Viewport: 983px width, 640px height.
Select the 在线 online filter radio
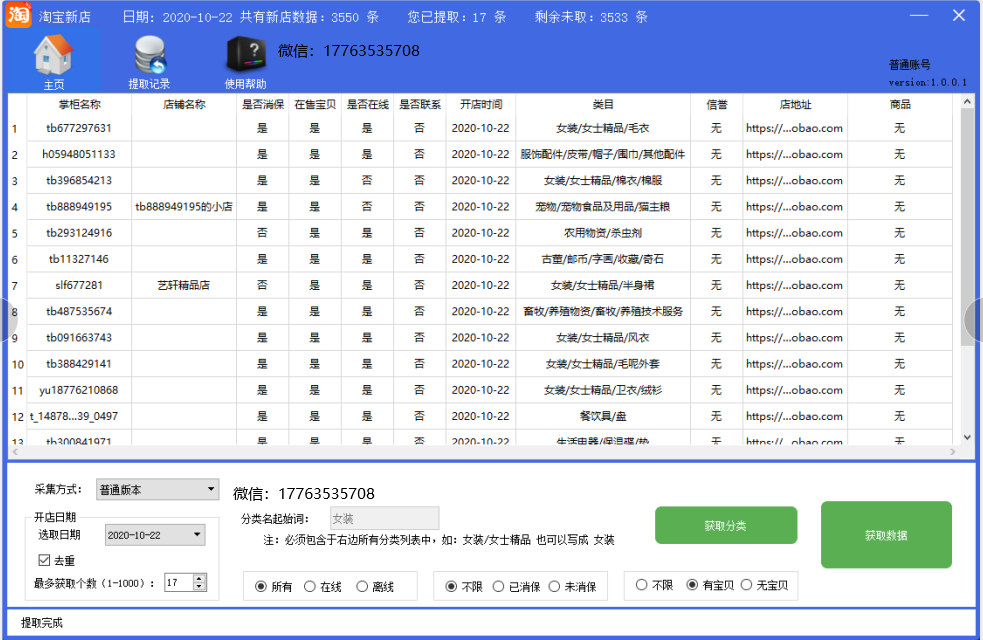(x=311, y=586)
